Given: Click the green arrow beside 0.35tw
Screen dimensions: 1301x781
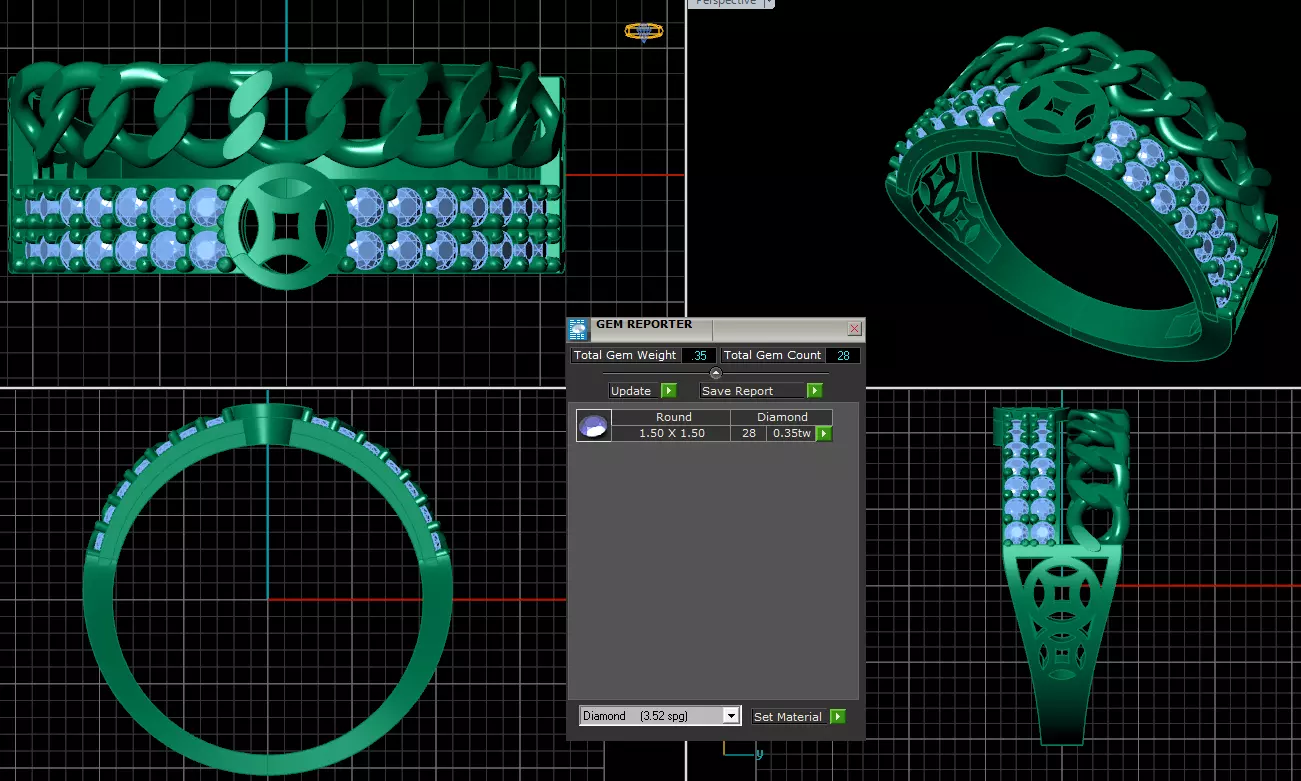Looking at the screenshot, I should pyautogui.click(x=824, y=434).
